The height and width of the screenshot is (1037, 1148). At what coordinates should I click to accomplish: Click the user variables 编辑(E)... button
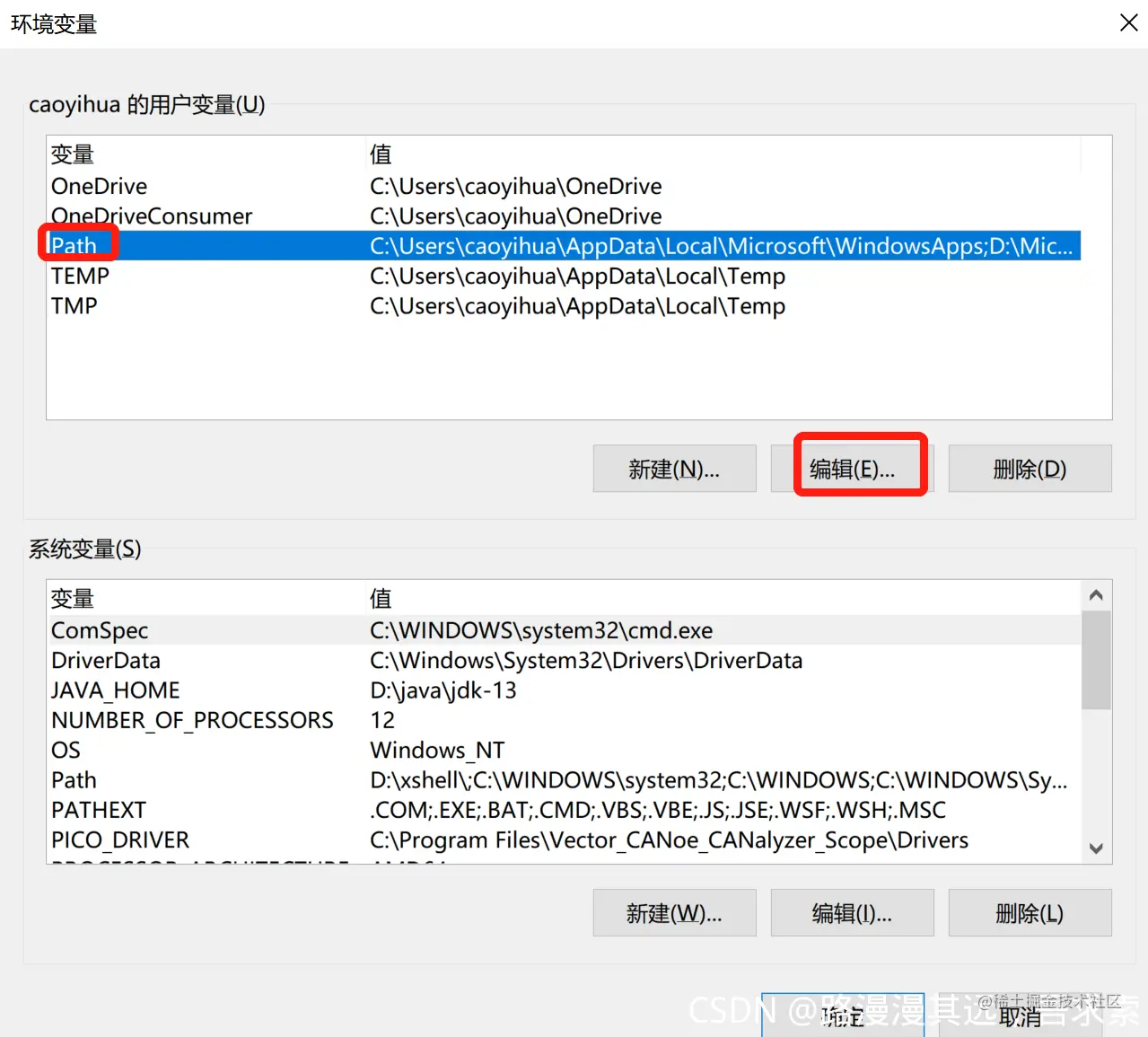pos(852,469)
